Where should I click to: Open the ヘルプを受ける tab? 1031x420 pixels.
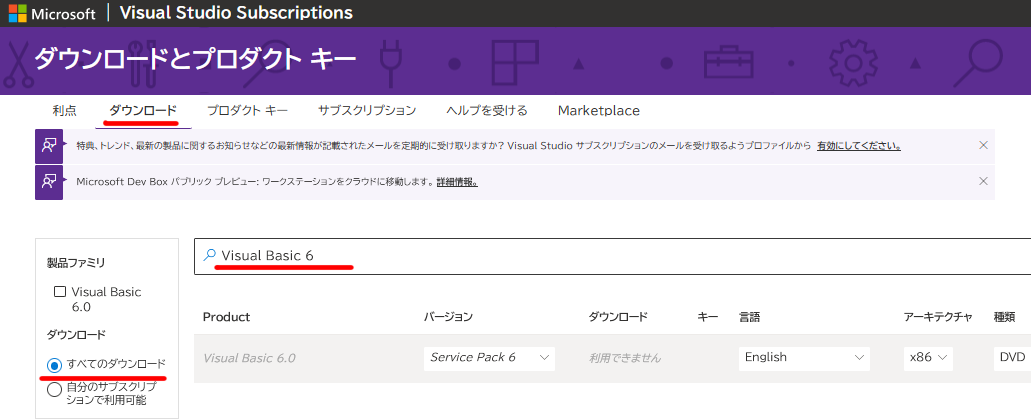click(x=487, y=110)
